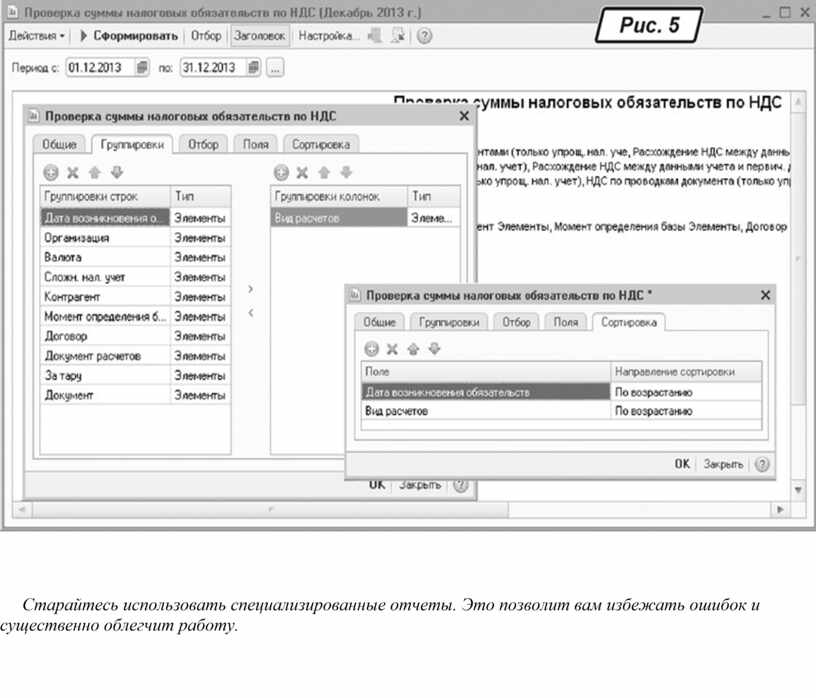Image resolution: width=816 pixels, height=698 pixels.
Task: Click the vertical scrollbar down arrow of report
Action: click(797, 490)
